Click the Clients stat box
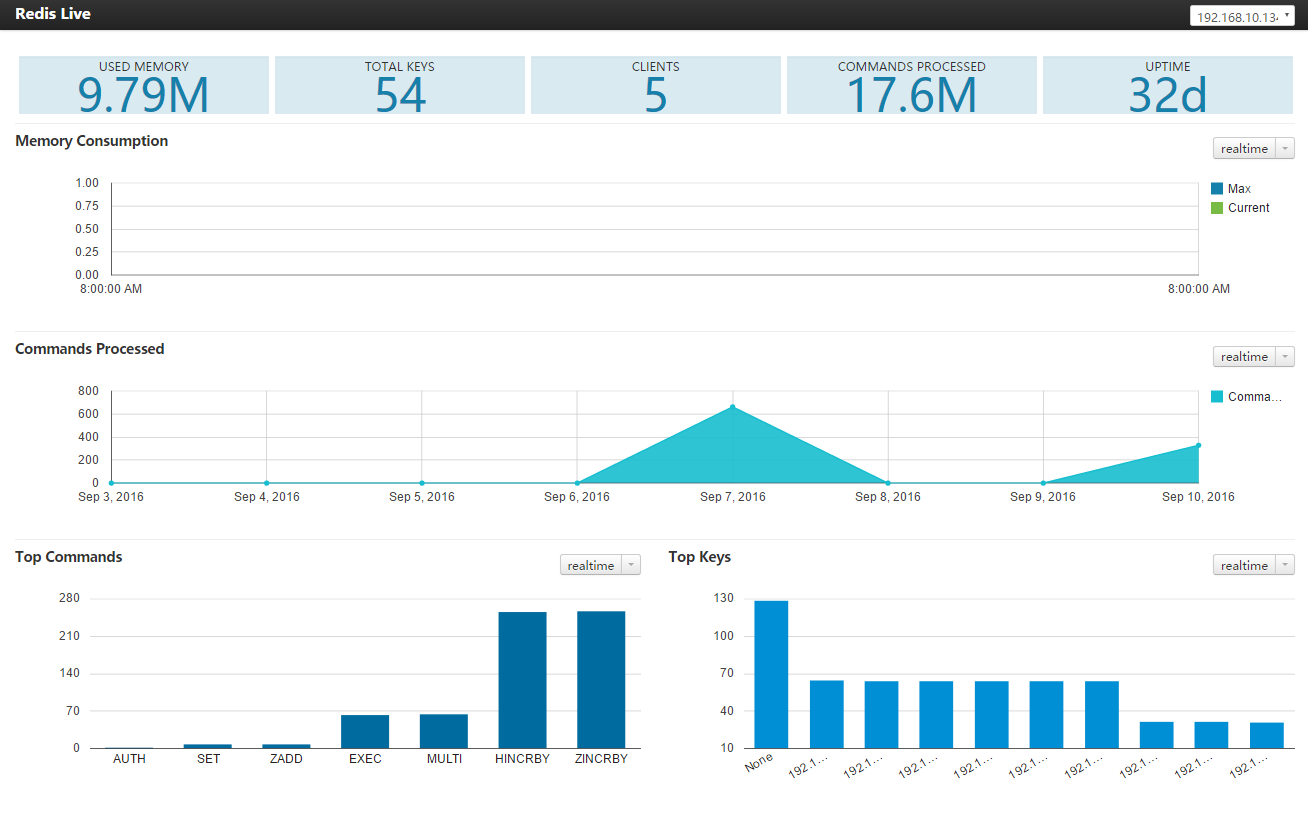The image size is (1308, 821). (x=656, y=85)
